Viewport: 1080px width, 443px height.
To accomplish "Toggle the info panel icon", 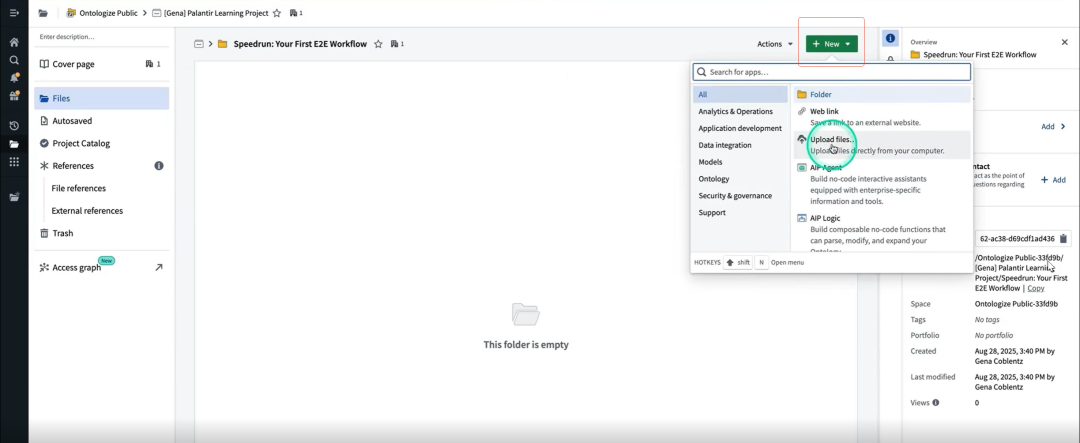I will 890,39.
